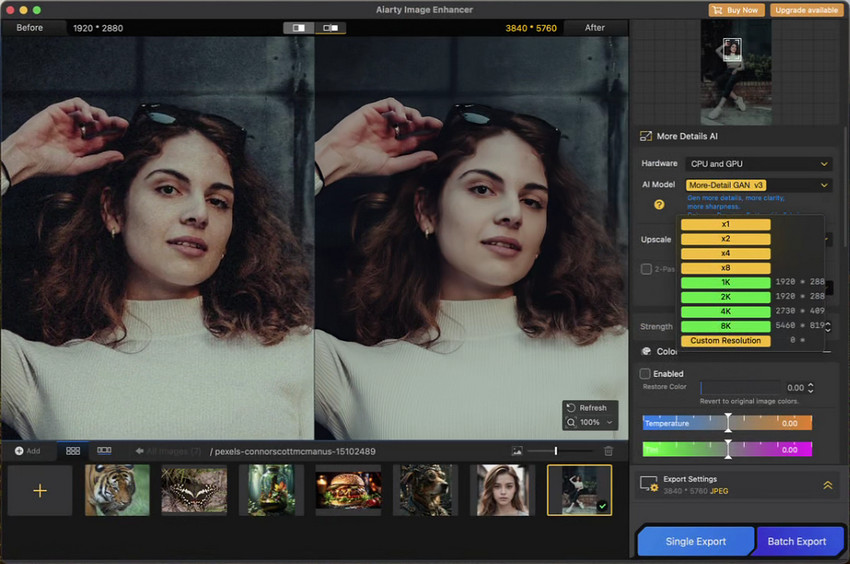
Task: Adjust the Strength stepper arrows
Action: 828,326
